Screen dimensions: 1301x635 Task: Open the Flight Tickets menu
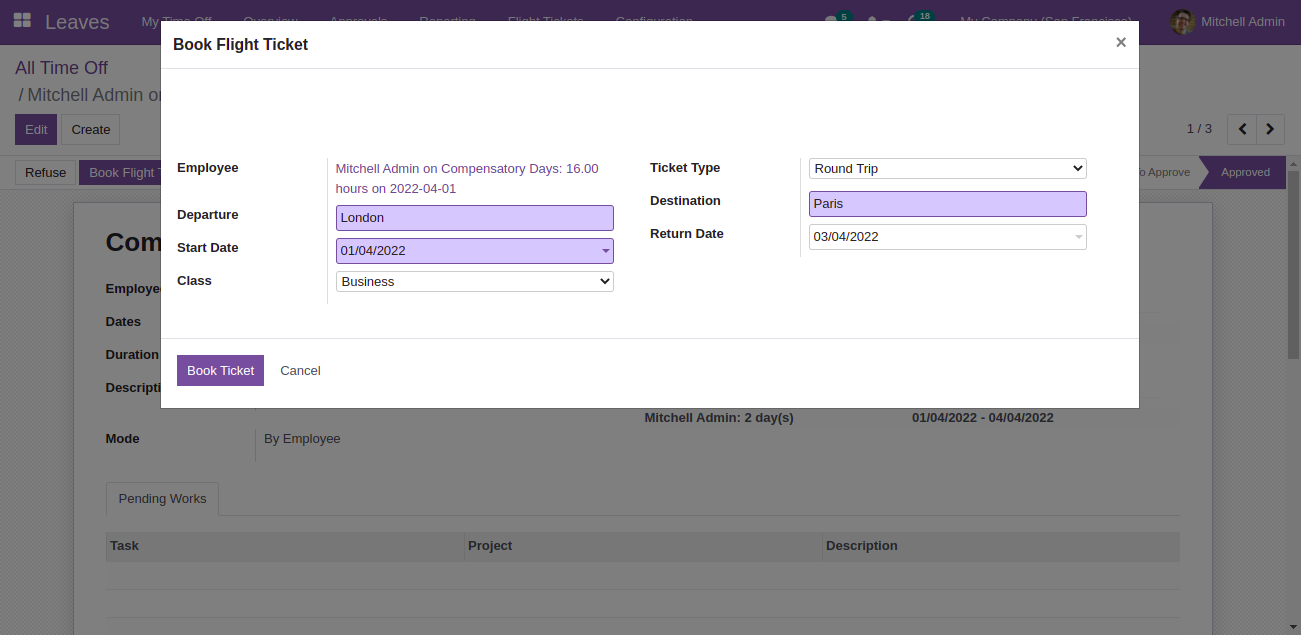[x=545, y=20]
